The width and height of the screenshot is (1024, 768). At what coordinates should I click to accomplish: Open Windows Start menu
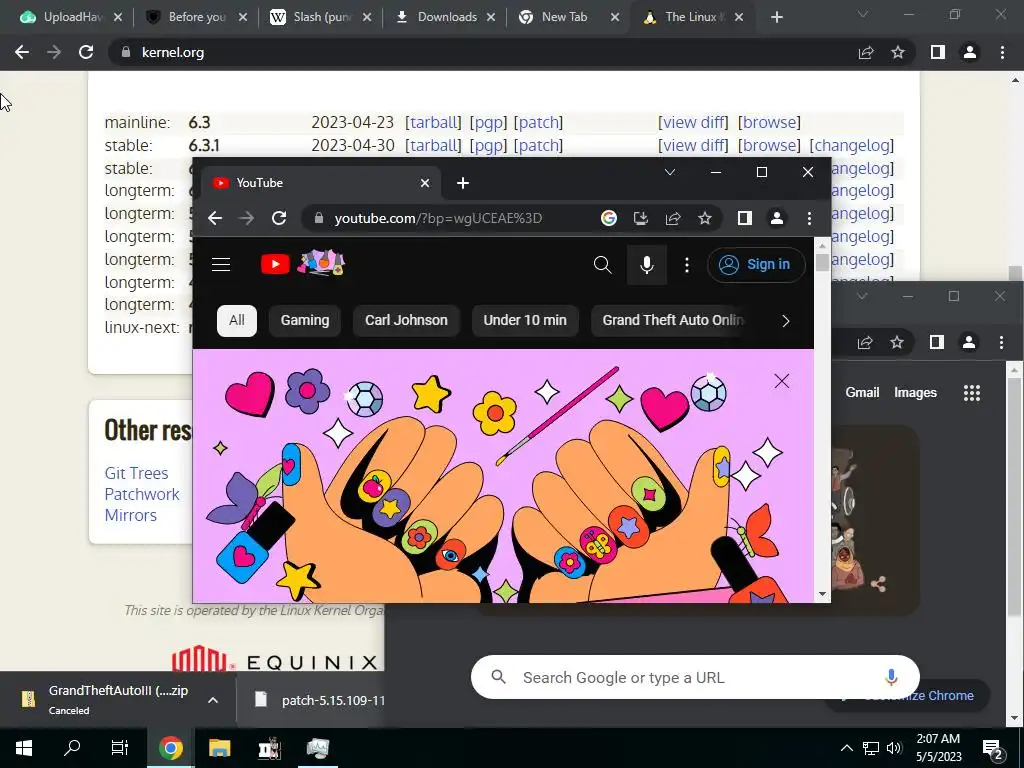[24, 748]
